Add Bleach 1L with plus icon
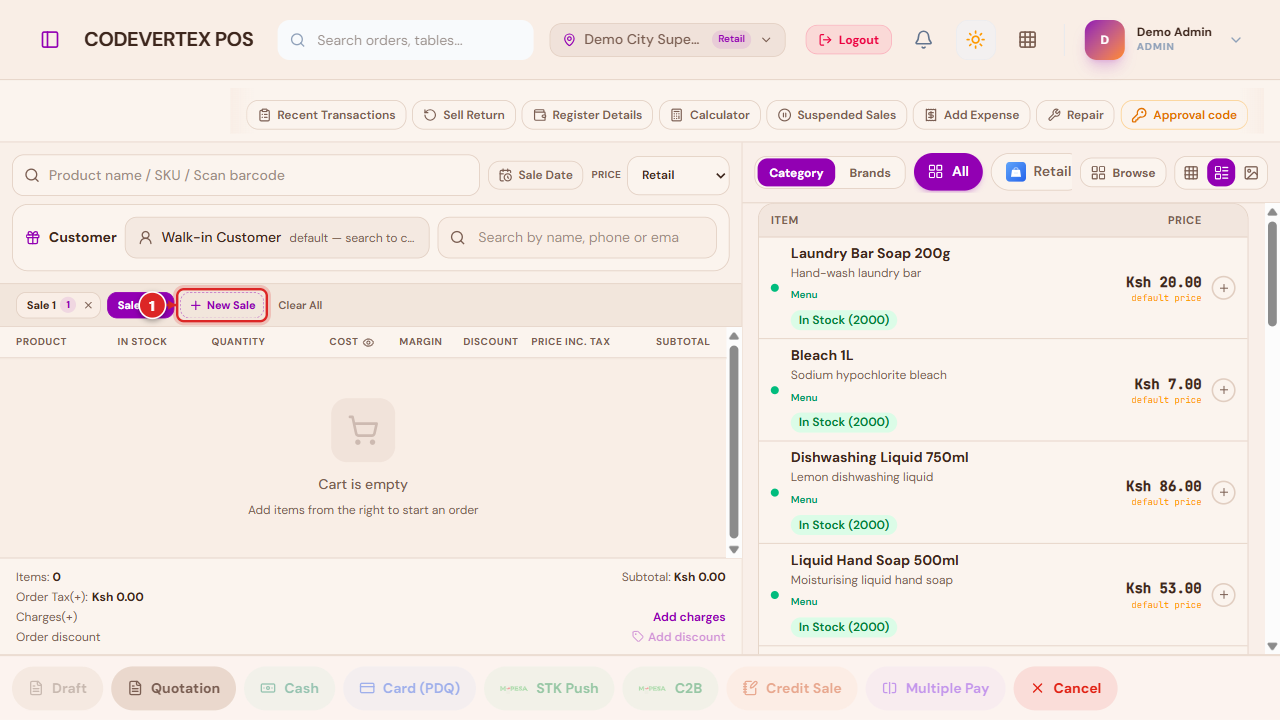Screen dimensions: 1280x720 1223,390
